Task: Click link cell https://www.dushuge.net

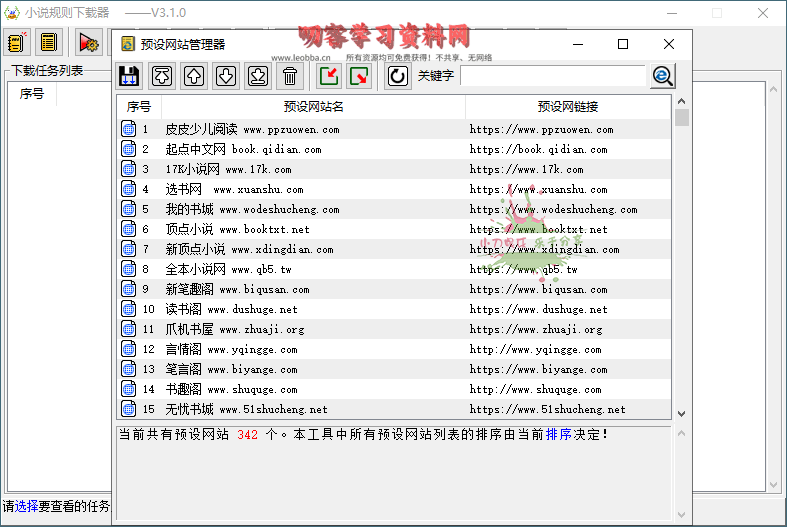Action: click(539, 309)
